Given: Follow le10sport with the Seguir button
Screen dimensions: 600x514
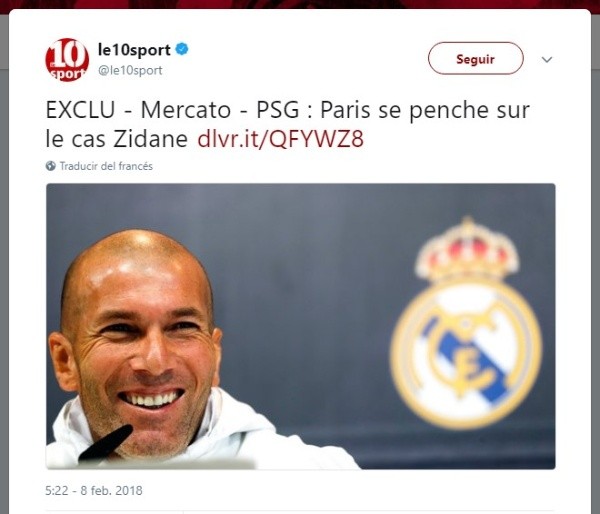Looking at the screenshot, I should [475, 58].
